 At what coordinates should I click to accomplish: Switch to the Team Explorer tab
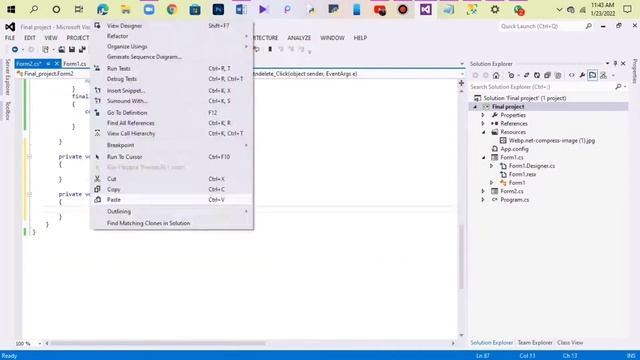(x=535, y=343)
